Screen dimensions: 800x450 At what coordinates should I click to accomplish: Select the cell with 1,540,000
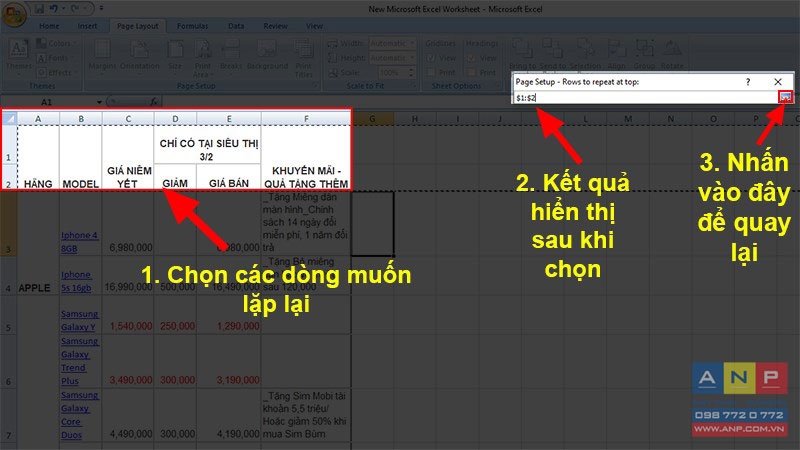click(x=128, y=315)
